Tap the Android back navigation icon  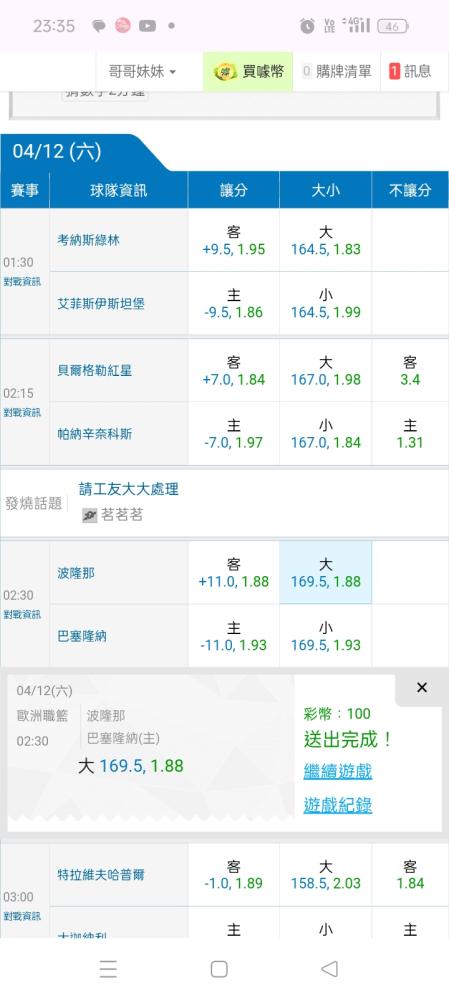pyautogui.click(x=329, y=969)
